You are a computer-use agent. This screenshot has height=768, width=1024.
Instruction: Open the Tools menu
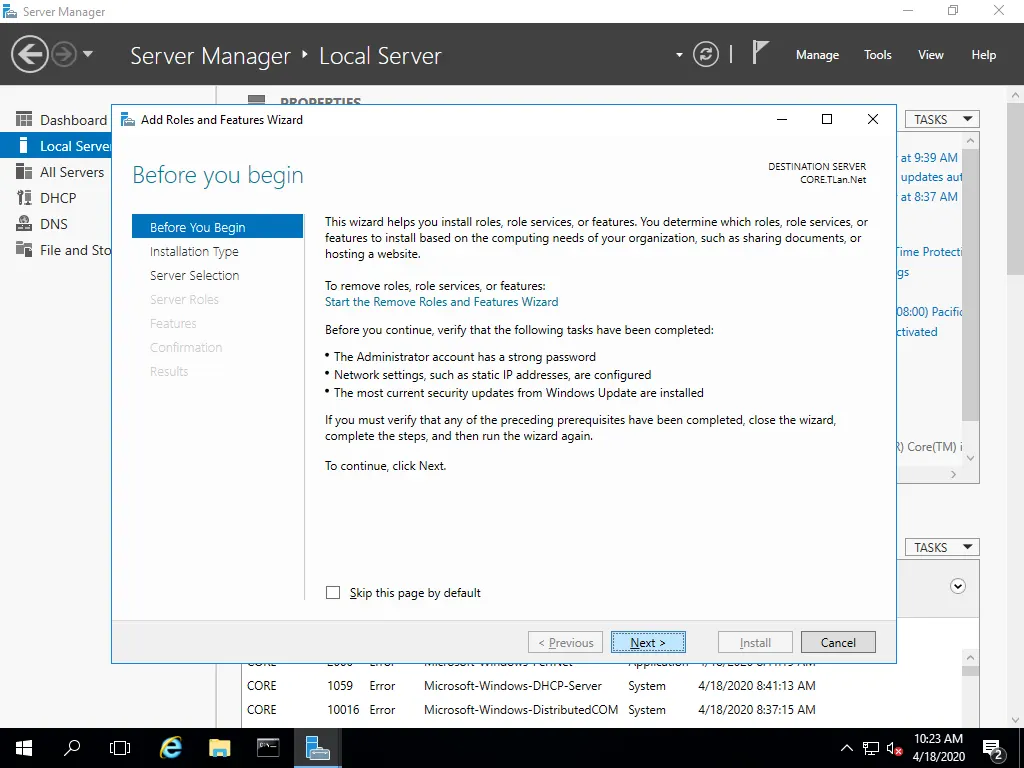[878, 55]
